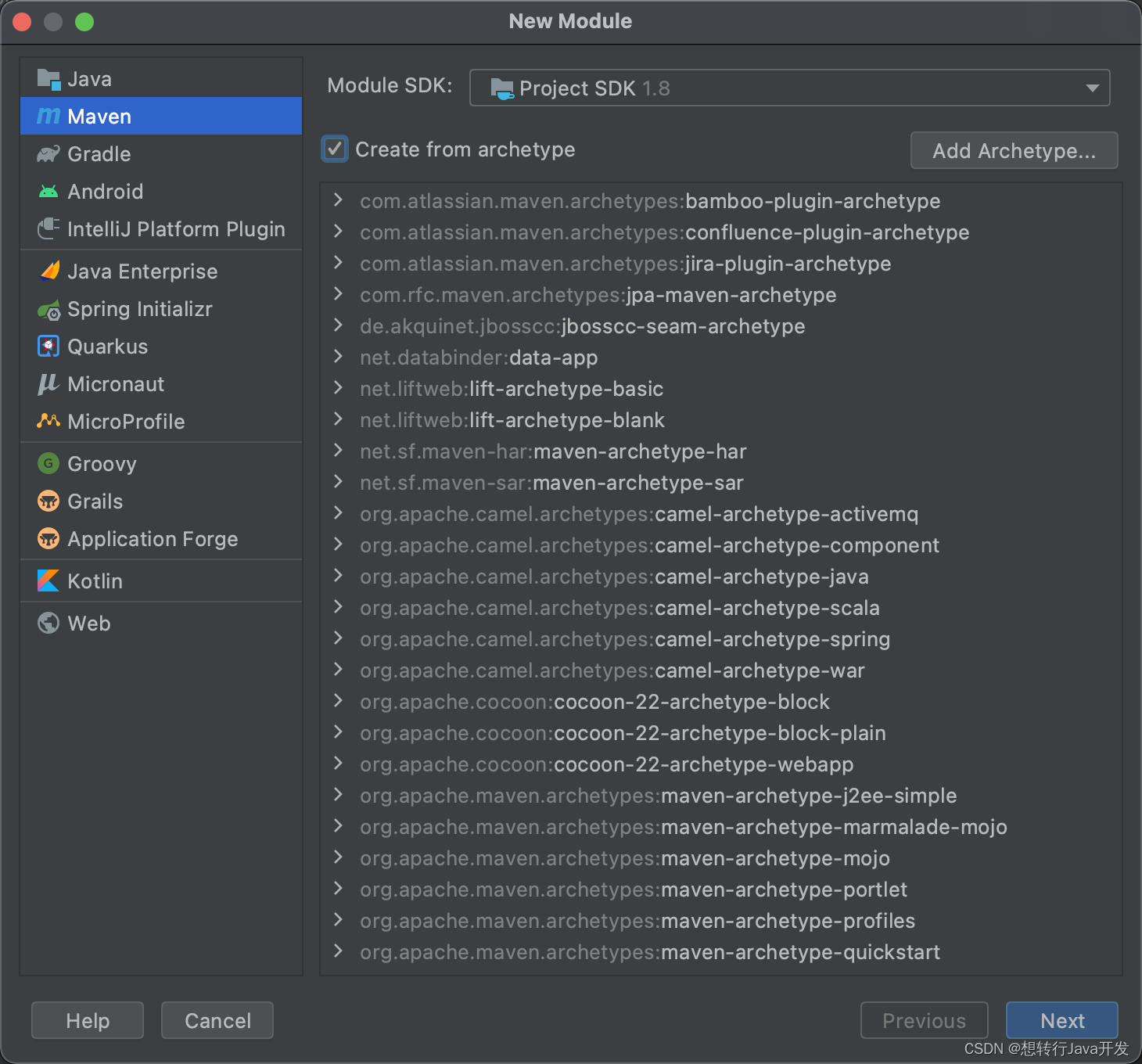This screenshot has width=1142, height=1064.
Task: Click the Application Forge icon
Action: (48, 538)
